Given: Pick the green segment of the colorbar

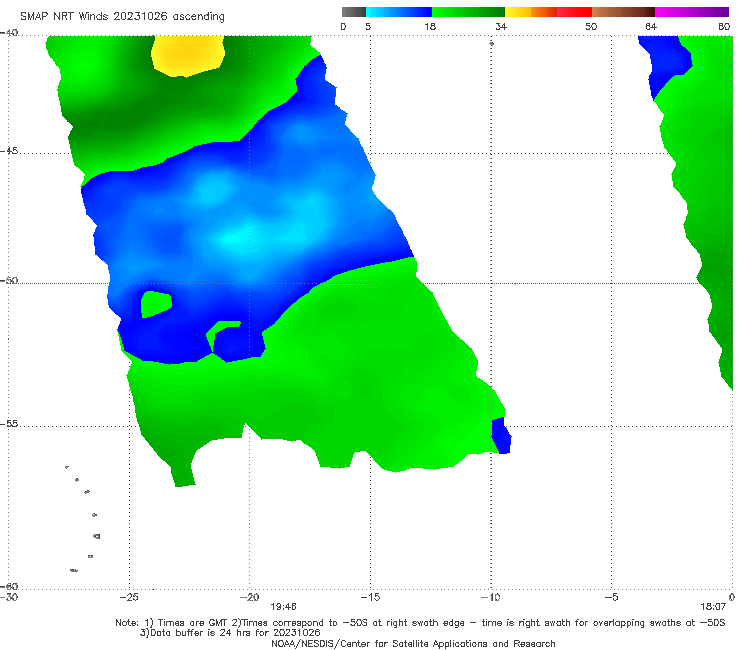Looking at the screenshot, I should click(x=468, y=12).
